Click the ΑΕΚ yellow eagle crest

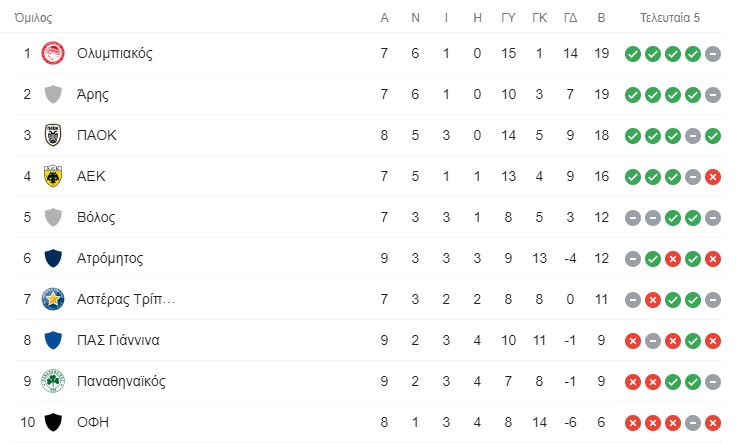tap(53, 176)
